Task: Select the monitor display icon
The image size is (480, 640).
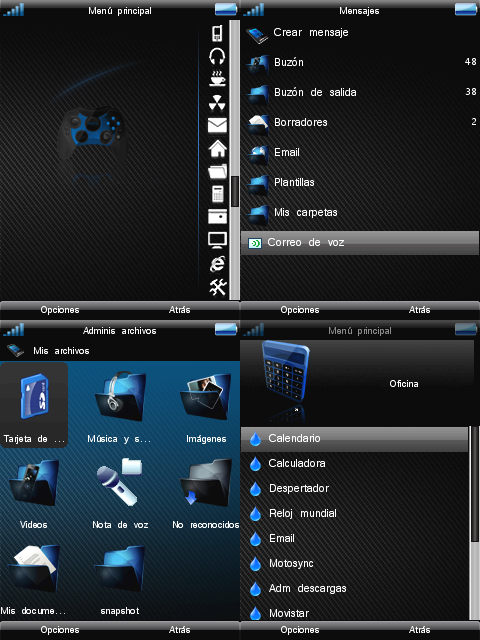Action: click(217, 240)
